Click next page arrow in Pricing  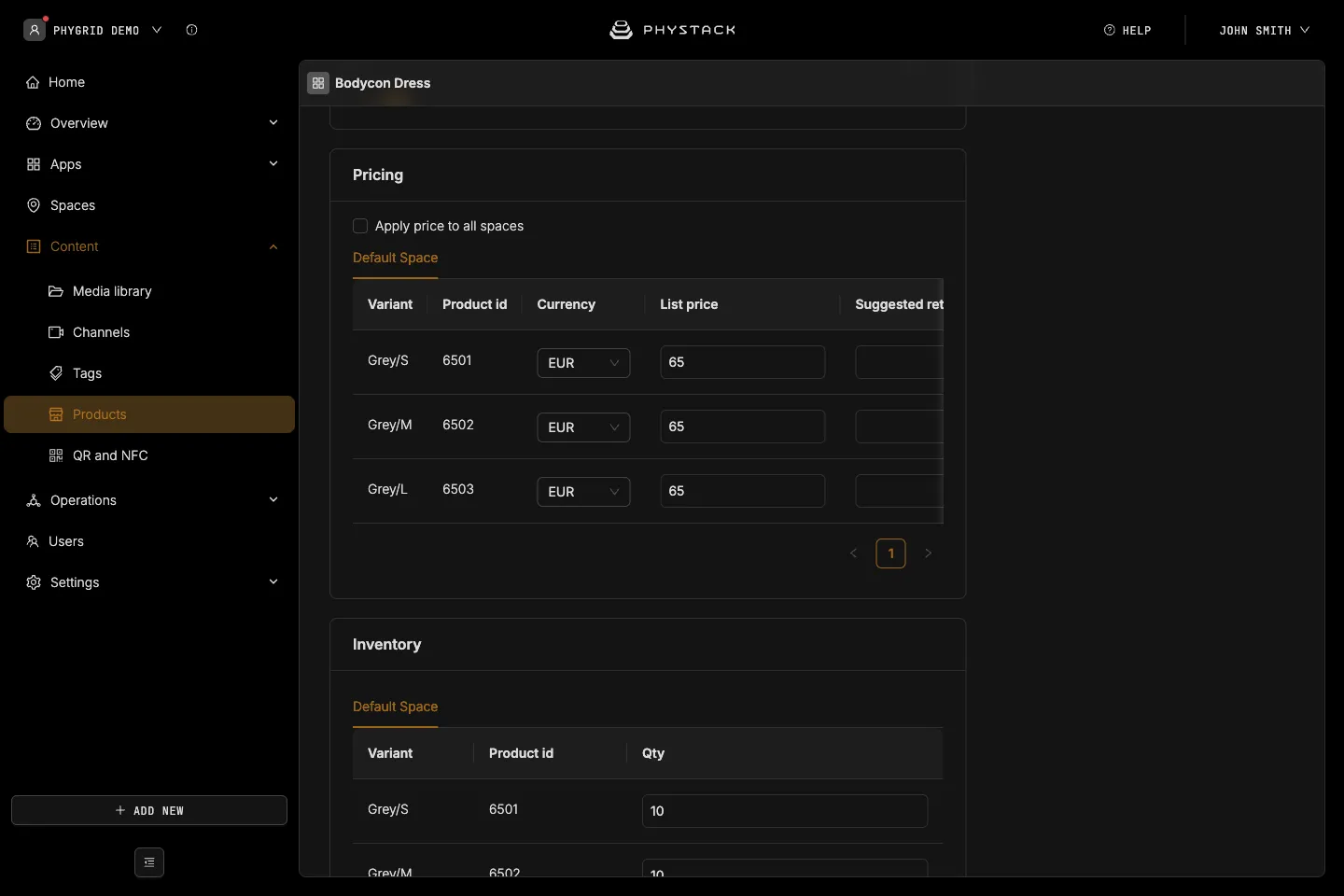click(928, 553)
